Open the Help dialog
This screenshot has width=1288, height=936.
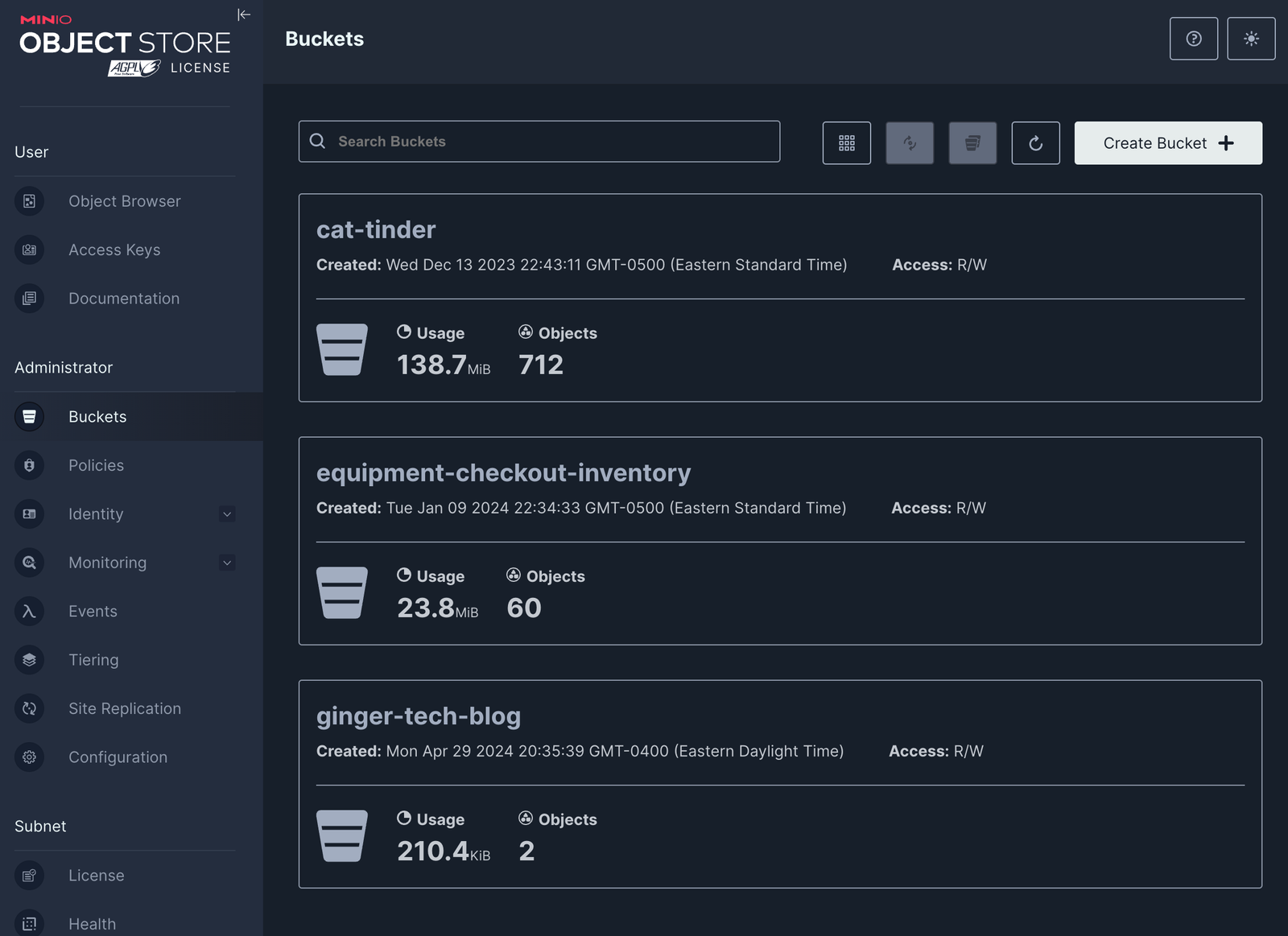1193,38
